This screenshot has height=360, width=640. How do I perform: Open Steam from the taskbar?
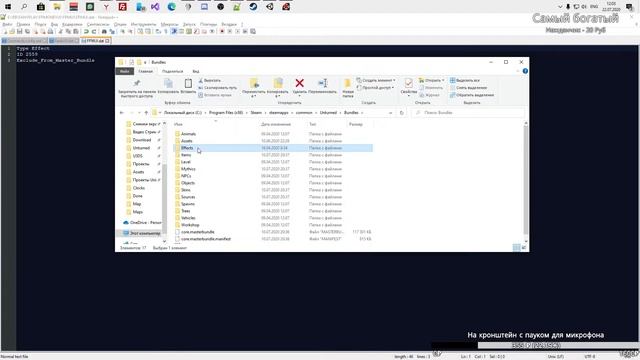(253, 7)
